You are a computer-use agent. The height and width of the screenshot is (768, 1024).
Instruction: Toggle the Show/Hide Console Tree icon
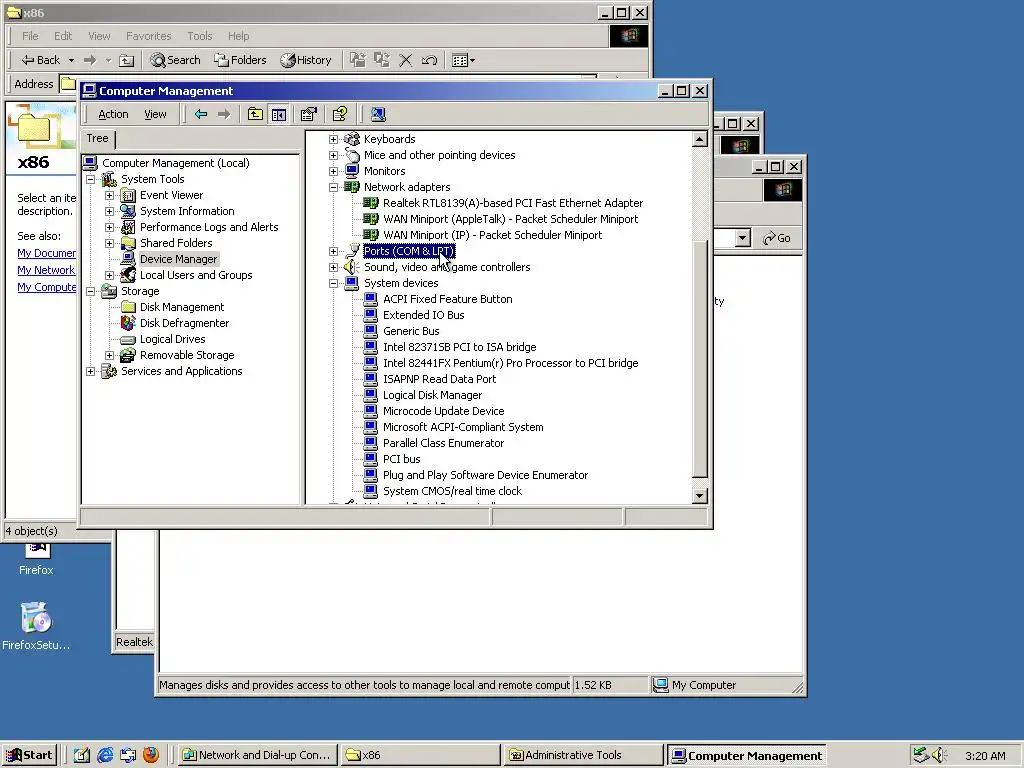tap(279, 114)
